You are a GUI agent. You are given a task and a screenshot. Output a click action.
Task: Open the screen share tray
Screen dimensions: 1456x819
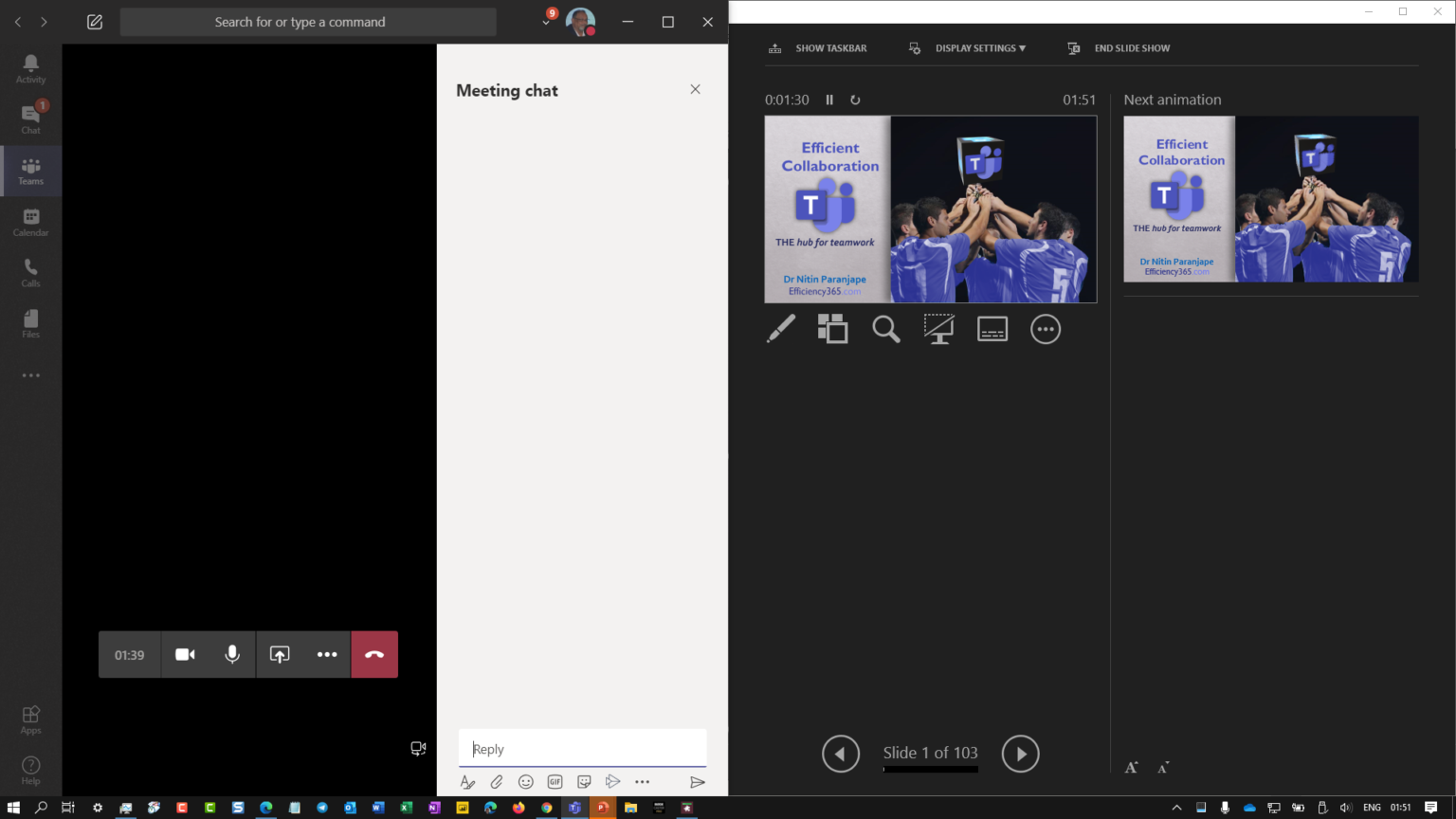click(x=280, y=654)
